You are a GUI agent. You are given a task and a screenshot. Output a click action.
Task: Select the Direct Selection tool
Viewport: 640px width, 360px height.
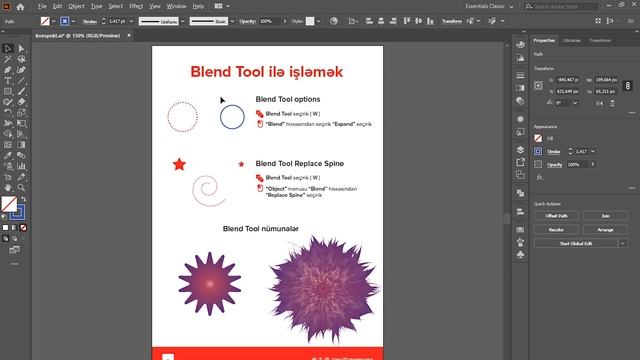[21, 49]
